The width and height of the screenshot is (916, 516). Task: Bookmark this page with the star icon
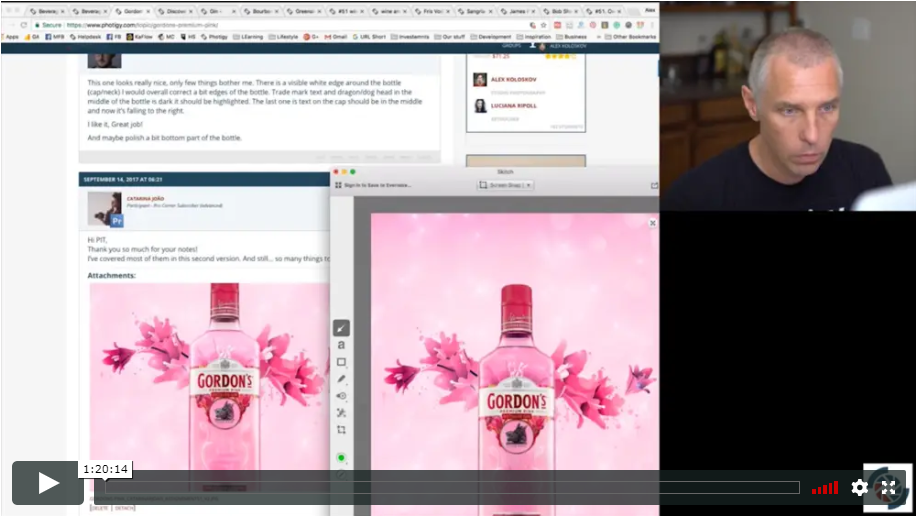pyautogui.click(x=543, y=25)
